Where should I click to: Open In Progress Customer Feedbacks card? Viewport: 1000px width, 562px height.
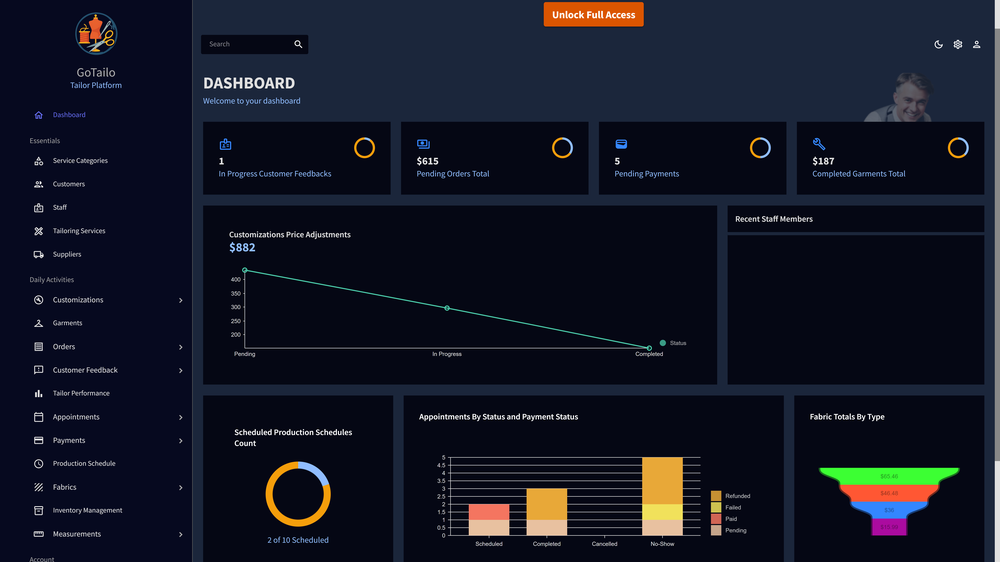pyautogui.click(x=297, y=158)
